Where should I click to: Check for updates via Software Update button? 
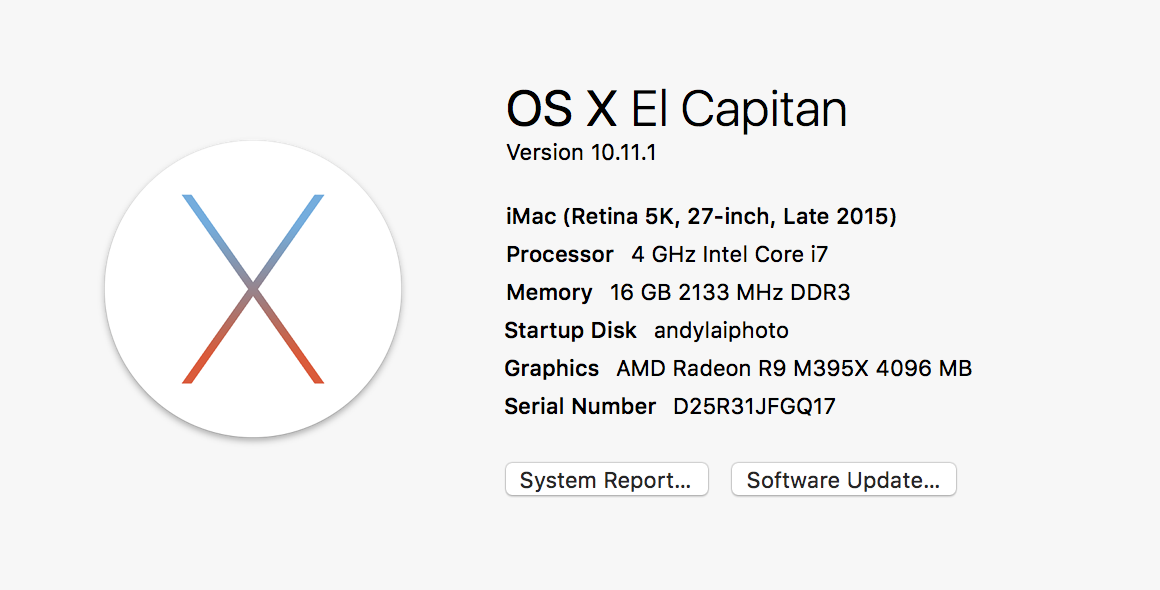[x=843, y=480]
